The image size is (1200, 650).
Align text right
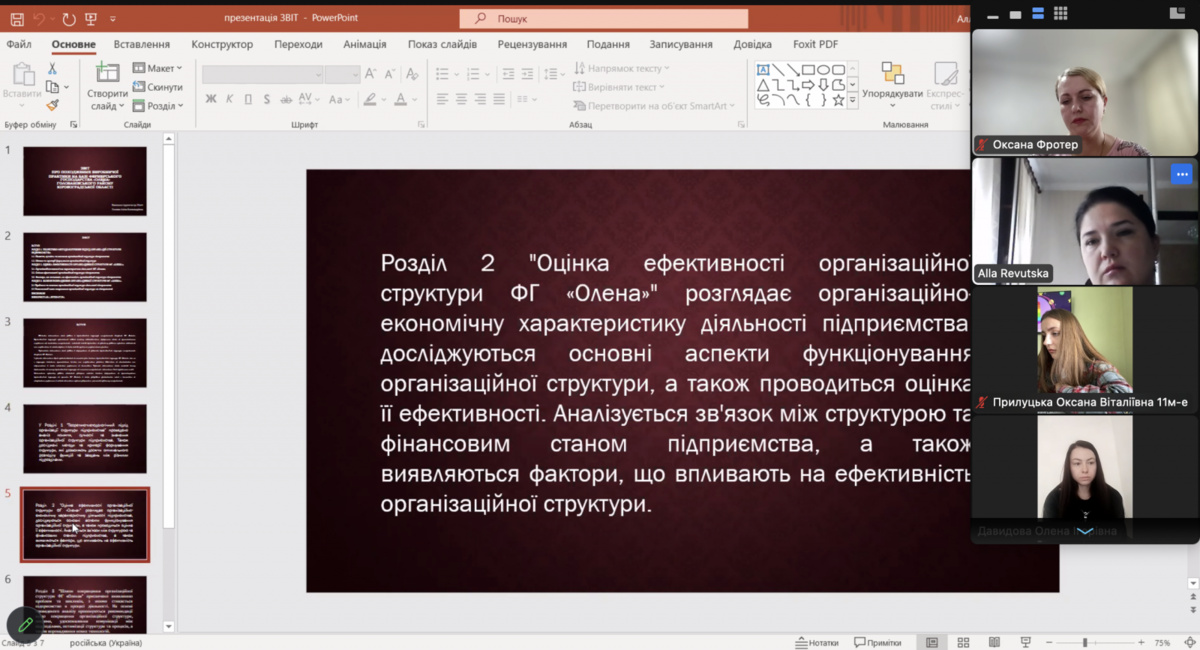click(480, 99)
